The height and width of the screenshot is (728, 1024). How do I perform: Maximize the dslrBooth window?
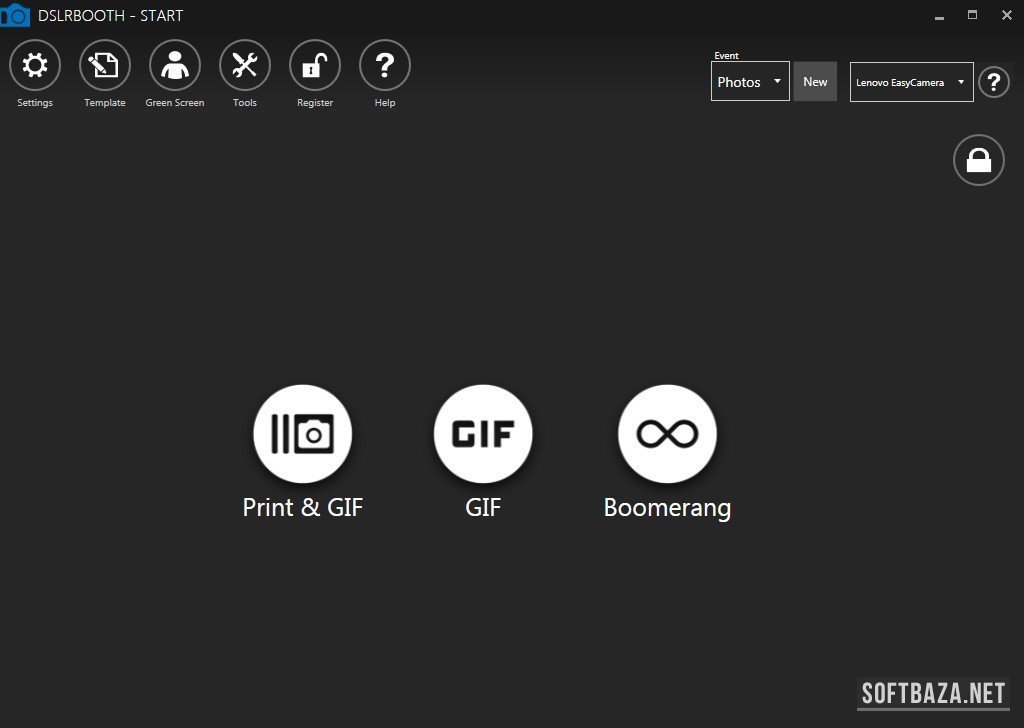coord(972,15)
